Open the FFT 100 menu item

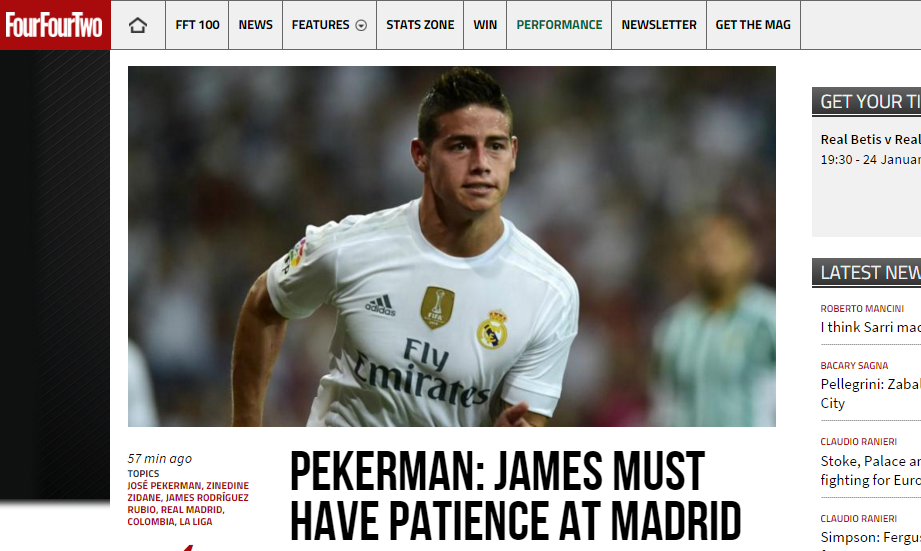coord(197,25)
